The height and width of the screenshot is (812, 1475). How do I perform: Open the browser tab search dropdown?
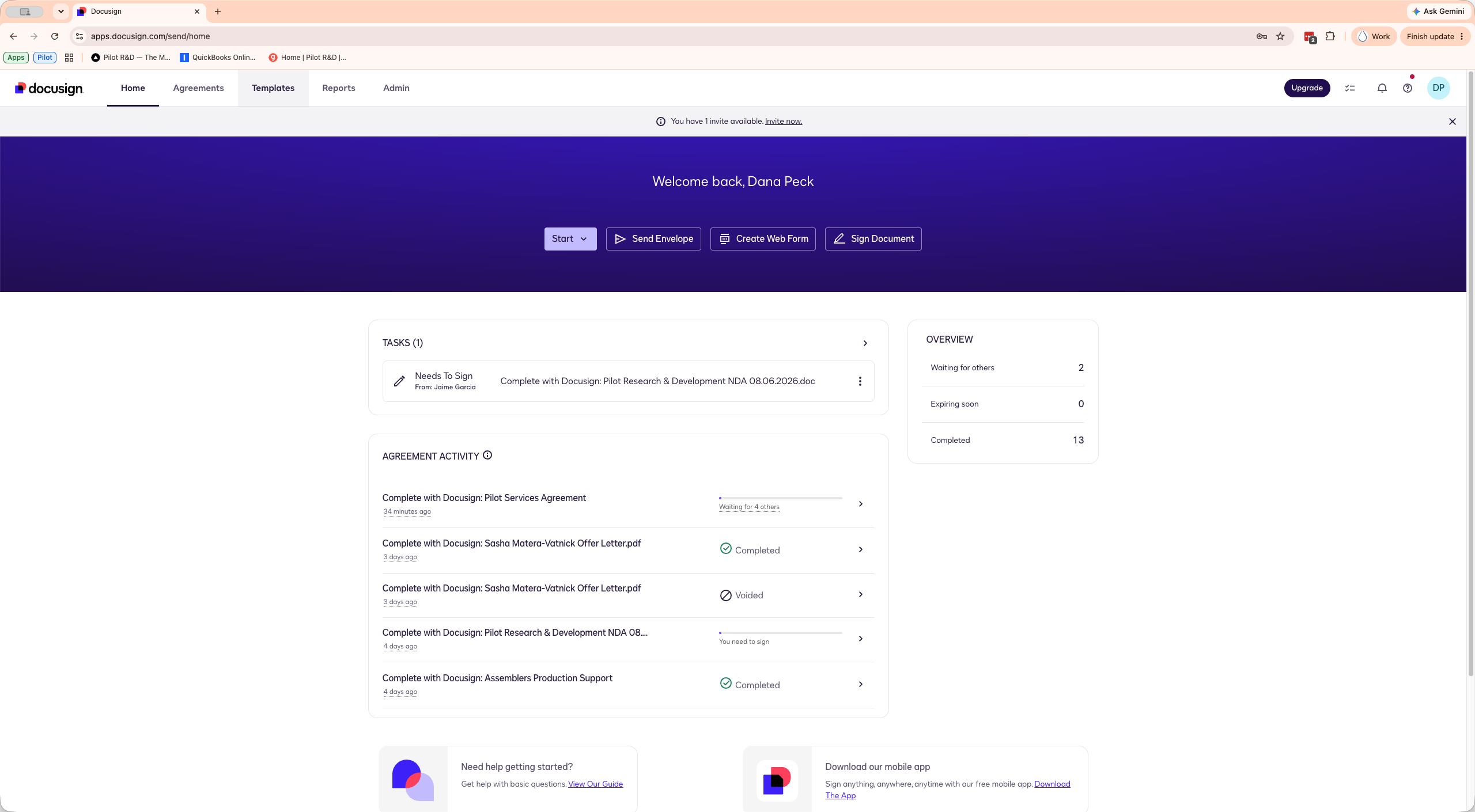[x=60, y=12]
